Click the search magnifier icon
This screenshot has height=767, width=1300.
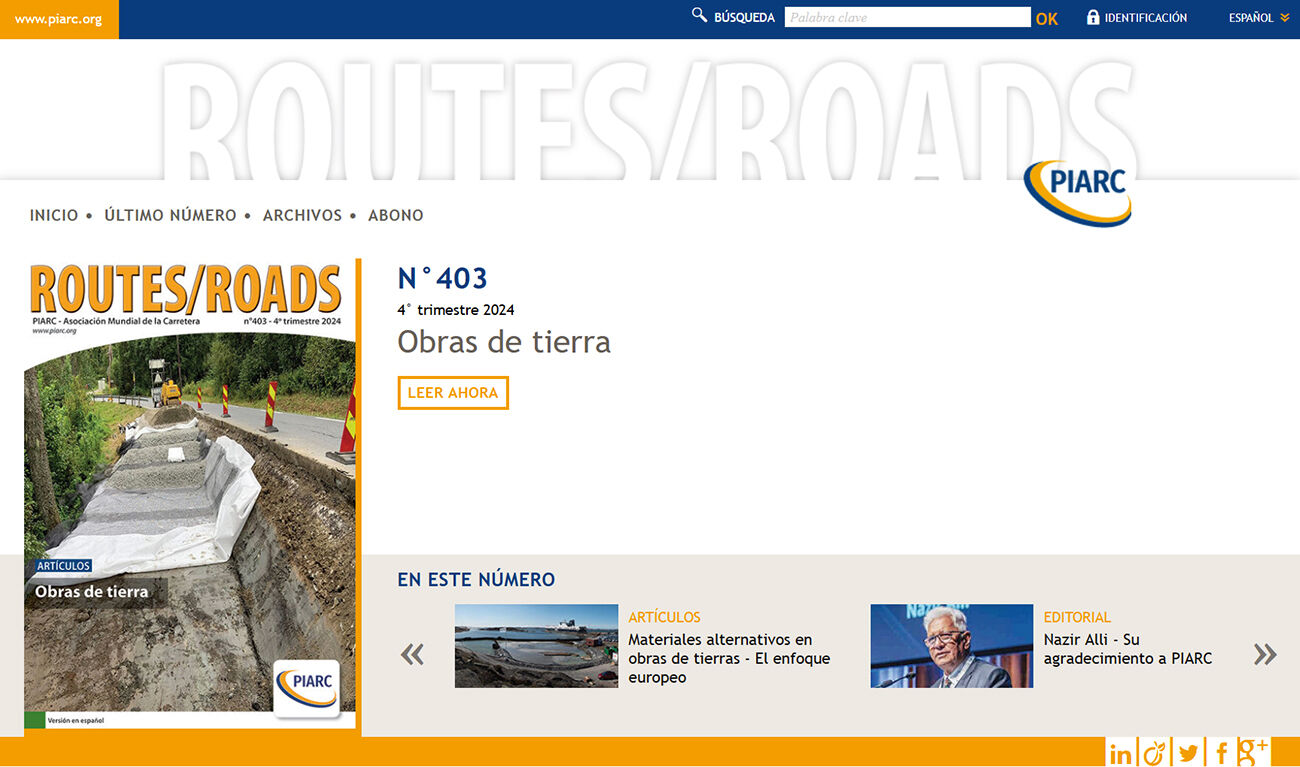point(700,16)
